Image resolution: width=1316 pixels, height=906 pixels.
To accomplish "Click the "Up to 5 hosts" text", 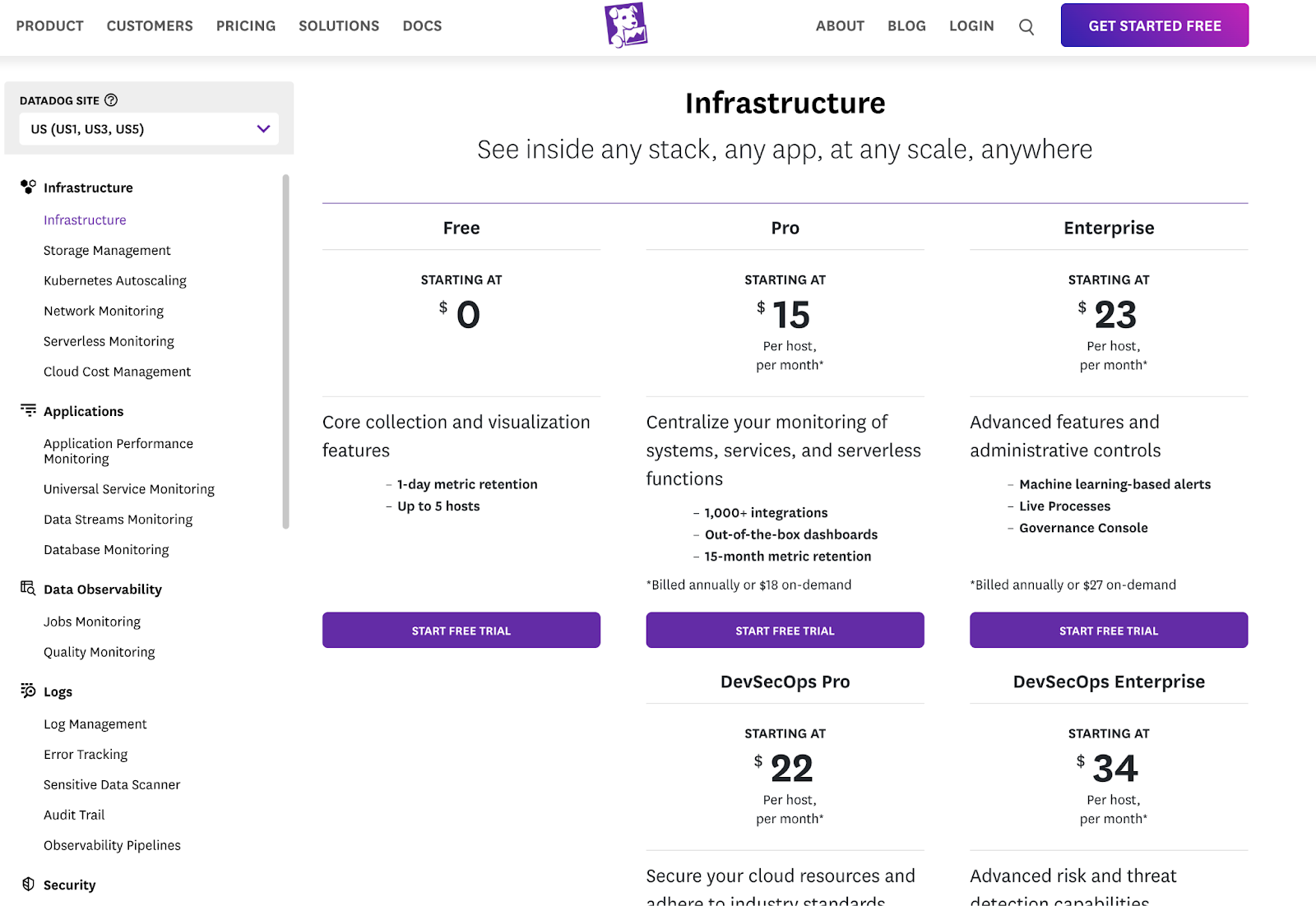I will [x=438, y=506].
